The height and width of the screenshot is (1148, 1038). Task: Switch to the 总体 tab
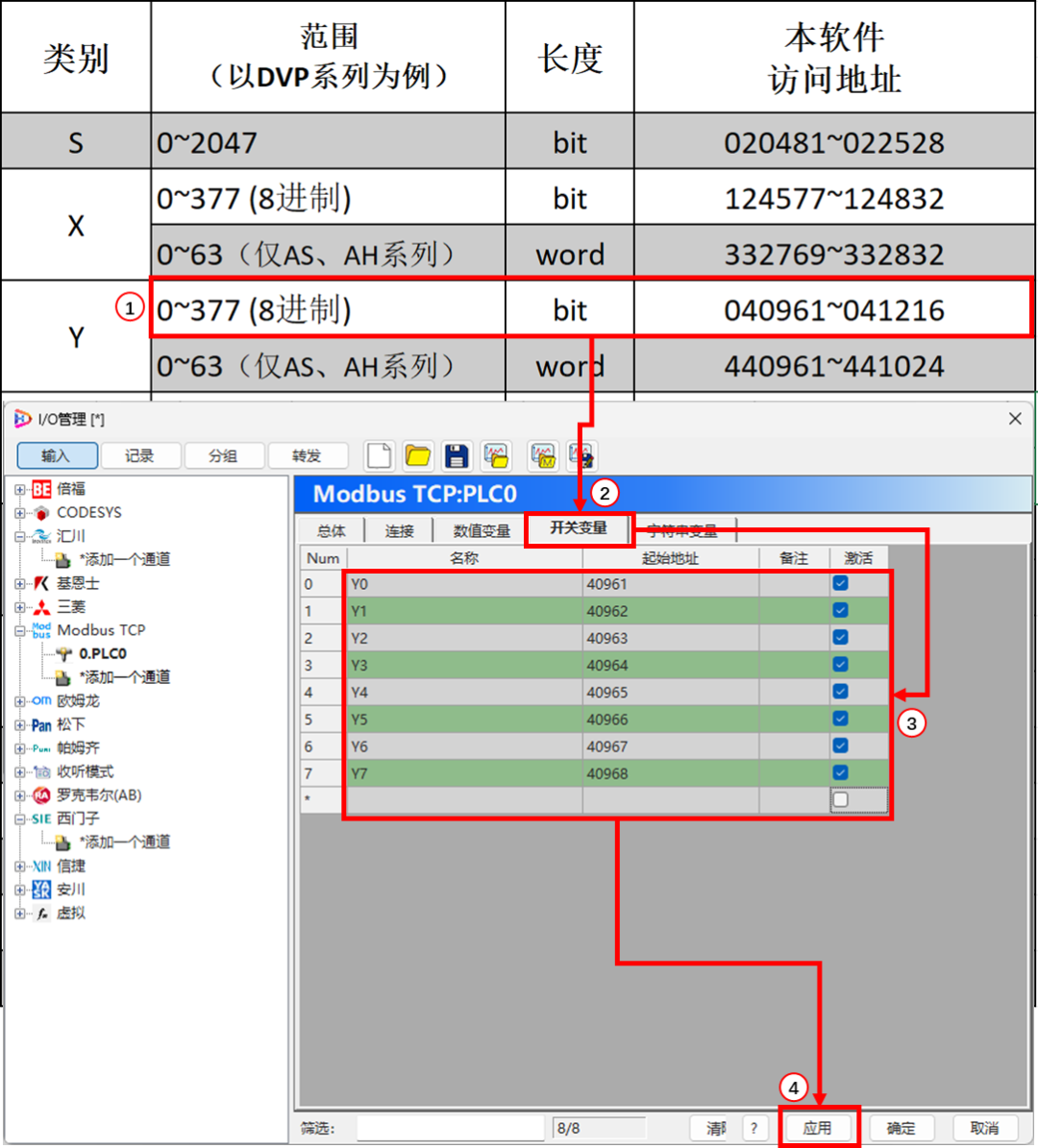click(x=332, y=531)
